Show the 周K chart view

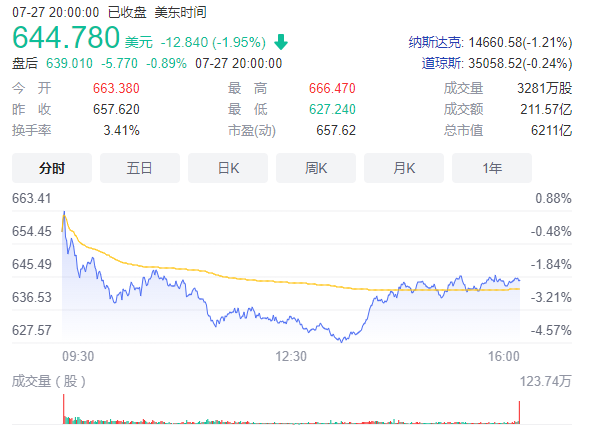pyautogui.click(x=315, y=169)
